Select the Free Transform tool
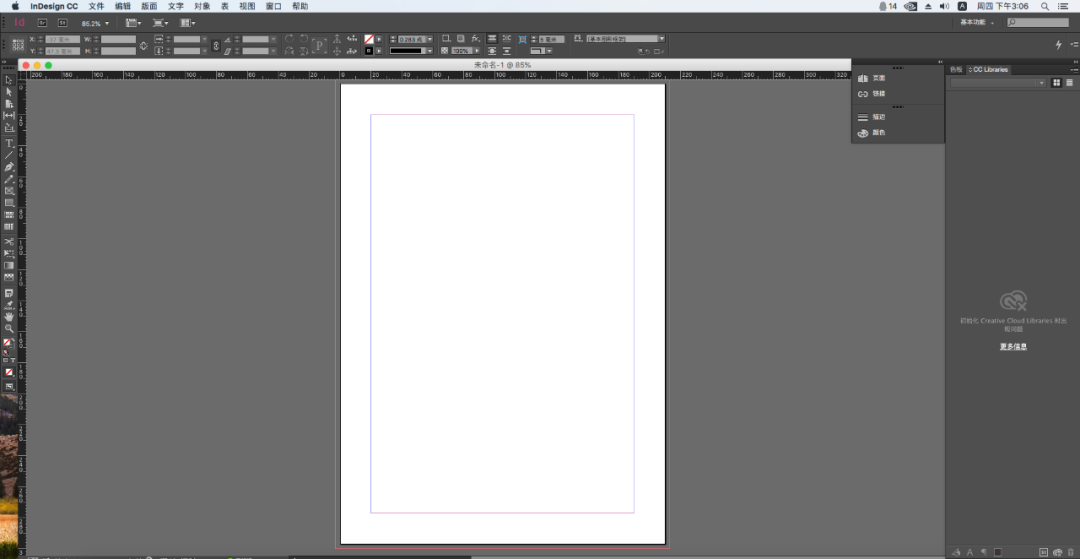The width and height of the screenshot is (1080, 559). tap(9, 253)
